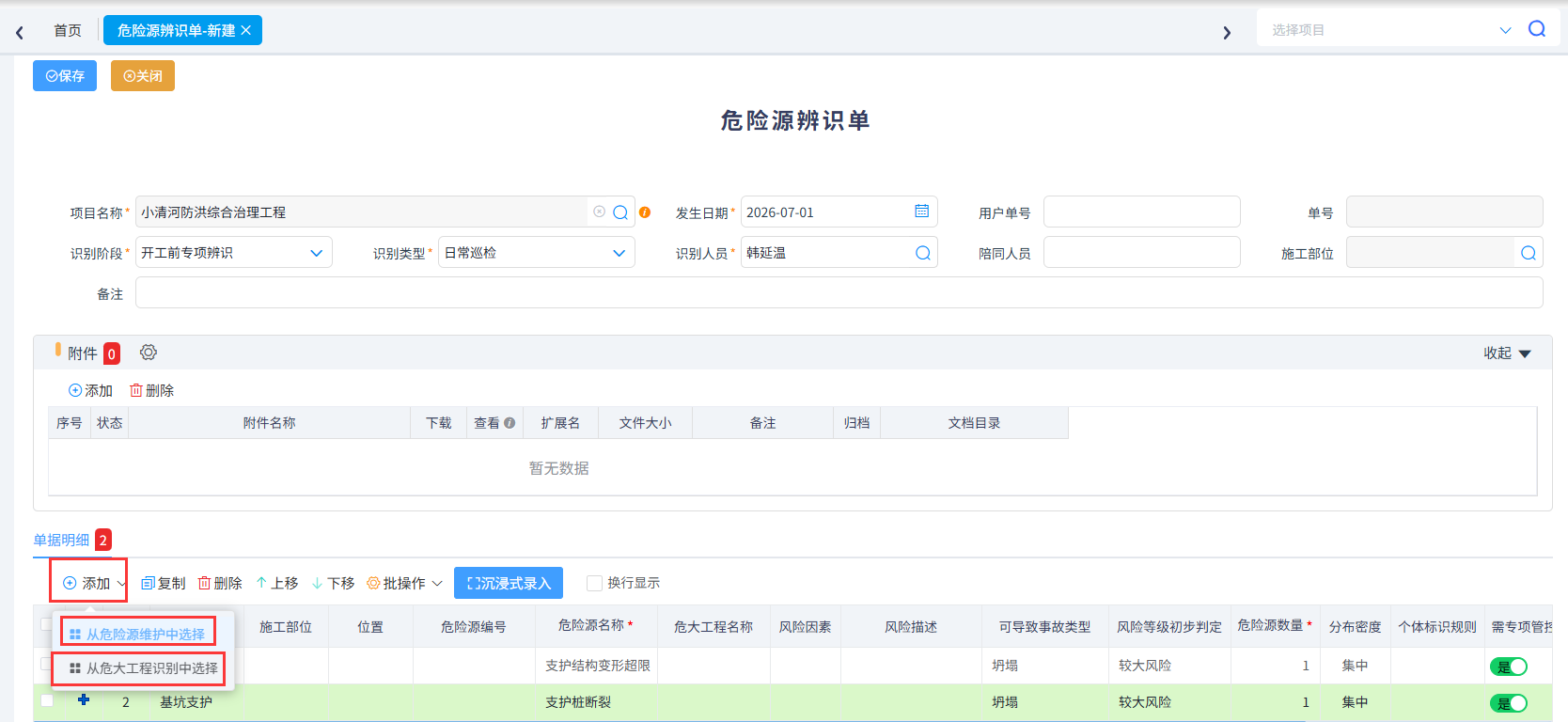Move the detail row down with 下移

click(x=334, y=584)
